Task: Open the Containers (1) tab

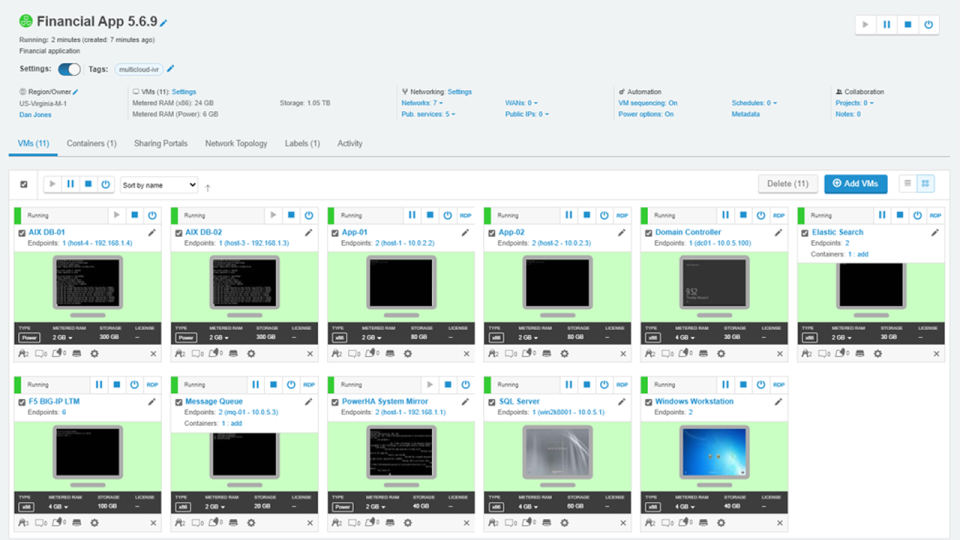Action: point(91,143)
